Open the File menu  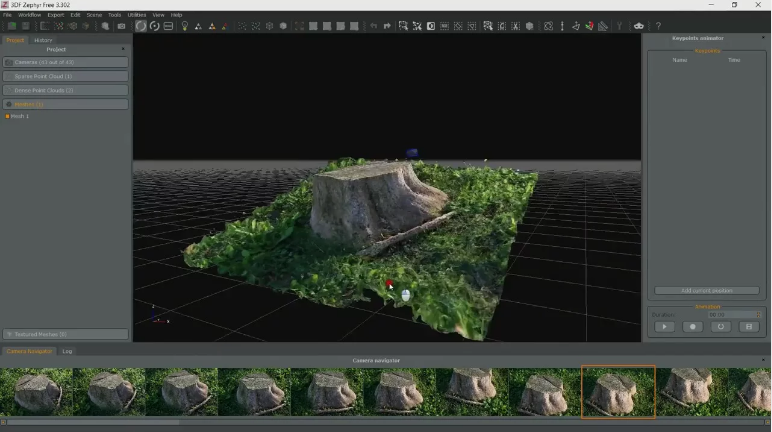[x=7, y=15]
